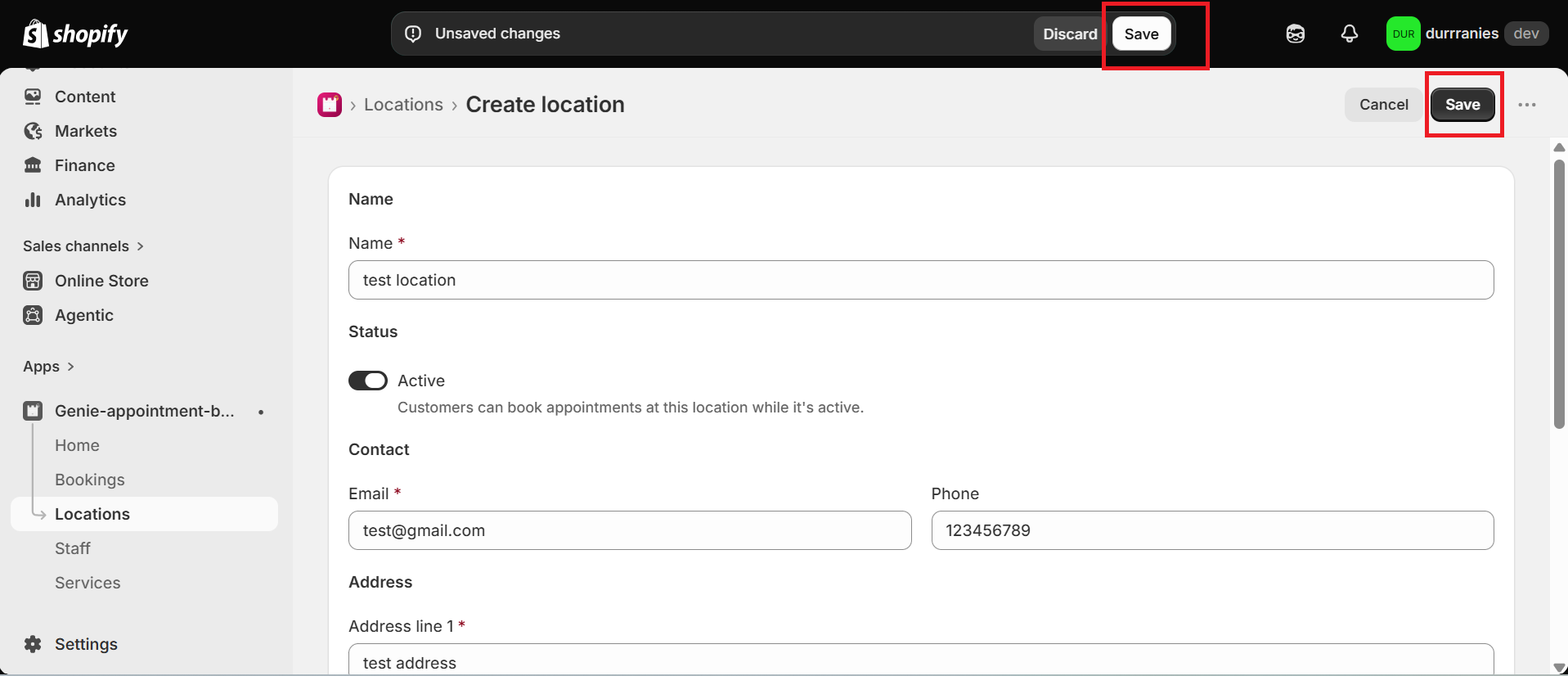Image resolution: width=1568 pixels, height=676 pixels.
Task: Click the page vertical scrollbar thumb
Action: [x=1559, y=294]
